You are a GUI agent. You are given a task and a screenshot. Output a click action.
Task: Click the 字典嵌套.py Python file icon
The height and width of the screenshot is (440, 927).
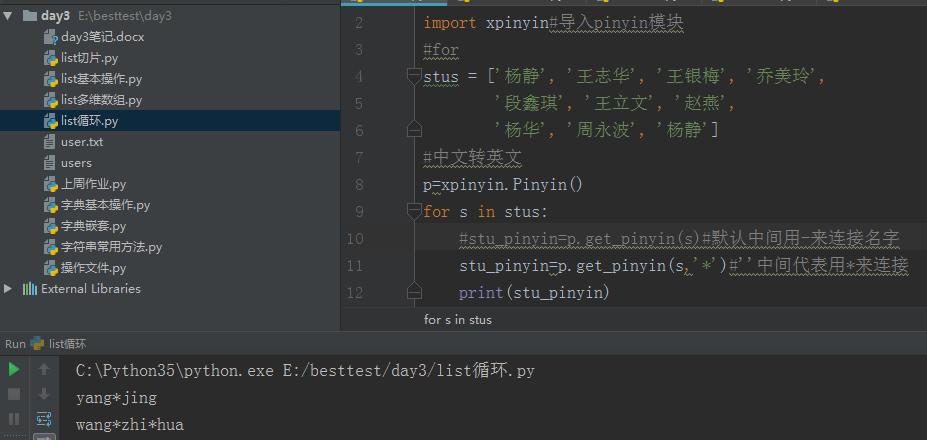point(51,226)
